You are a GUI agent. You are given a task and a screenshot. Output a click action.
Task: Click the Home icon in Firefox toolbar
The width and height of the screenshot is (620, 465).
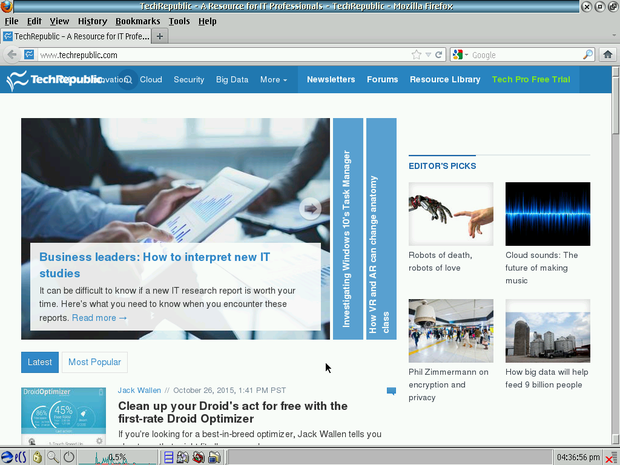pos(608,55)
